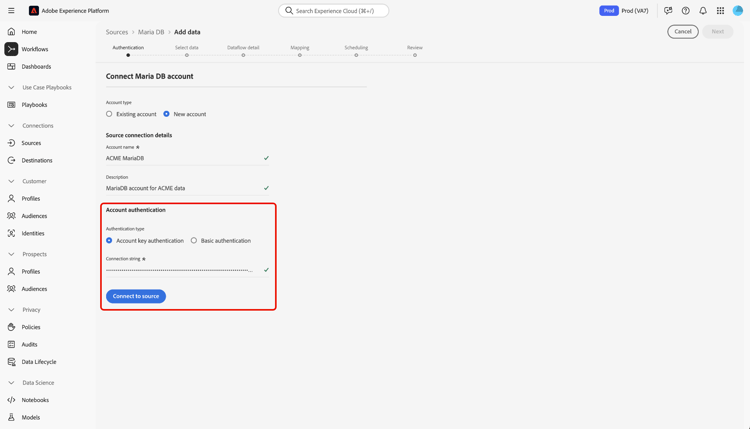Open the user profile avatar

738,11
